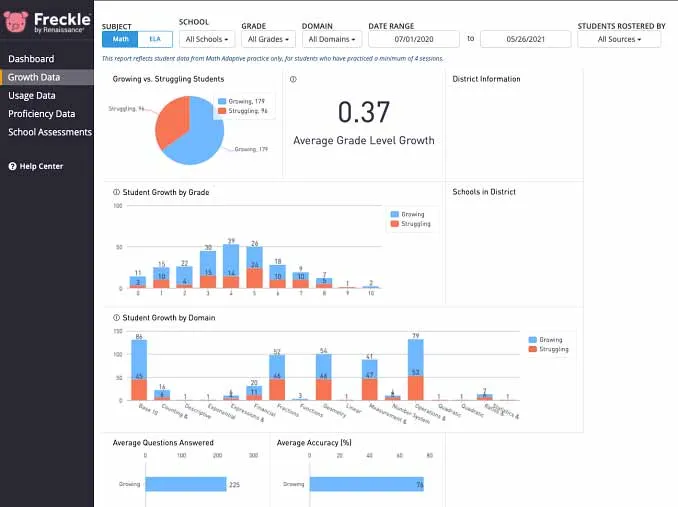Screen dimensions: 678x507
Task: Navigate to School Assessments
Action: 50,132
